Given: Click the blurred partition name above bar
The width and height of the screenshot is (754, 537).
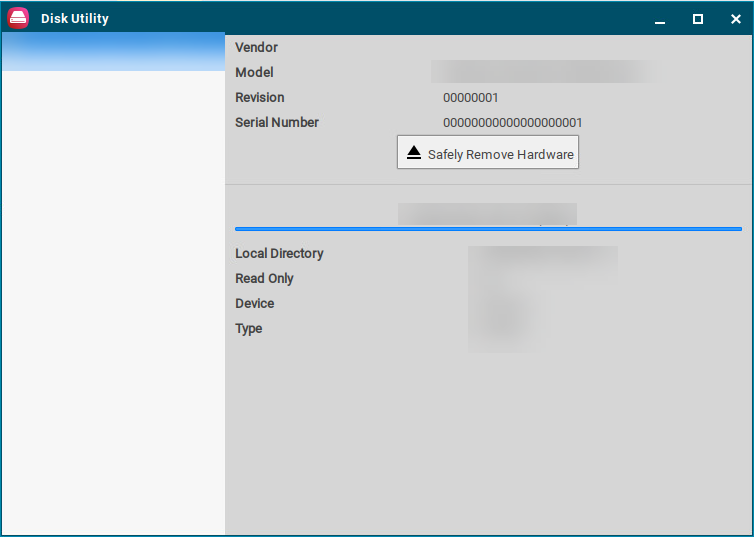Looking at the screenshot, I should 487,214.
